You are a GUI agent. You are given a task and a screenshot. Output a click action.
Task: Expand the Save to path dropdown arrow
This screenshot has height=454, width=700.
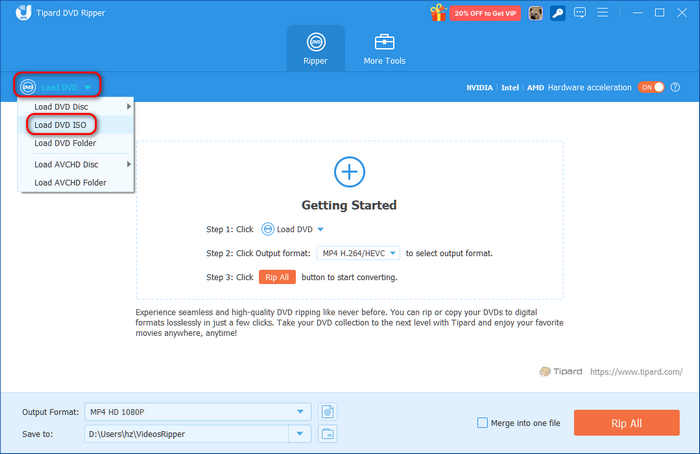(300, 433)
